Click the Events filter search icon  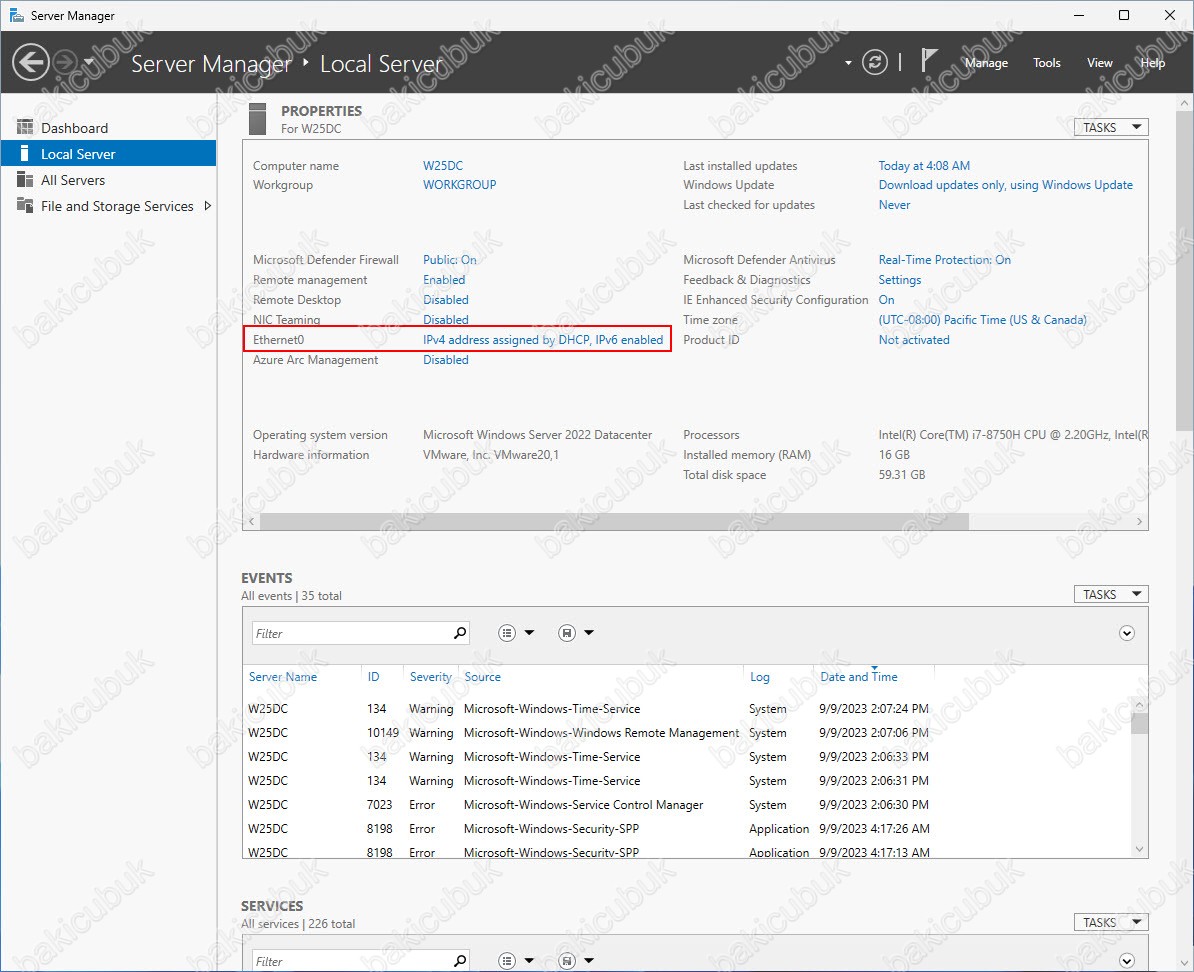[459, 633]
